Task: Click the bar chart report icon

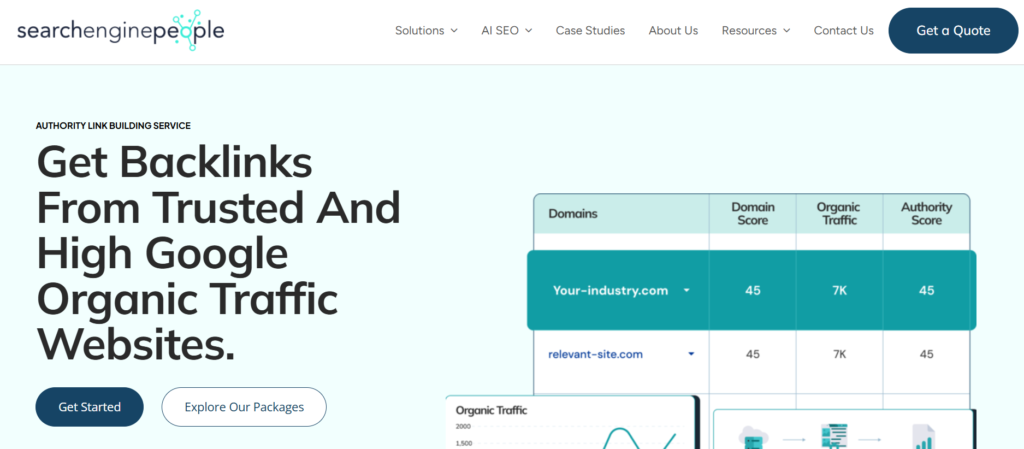Action: (x=922, y=438)
